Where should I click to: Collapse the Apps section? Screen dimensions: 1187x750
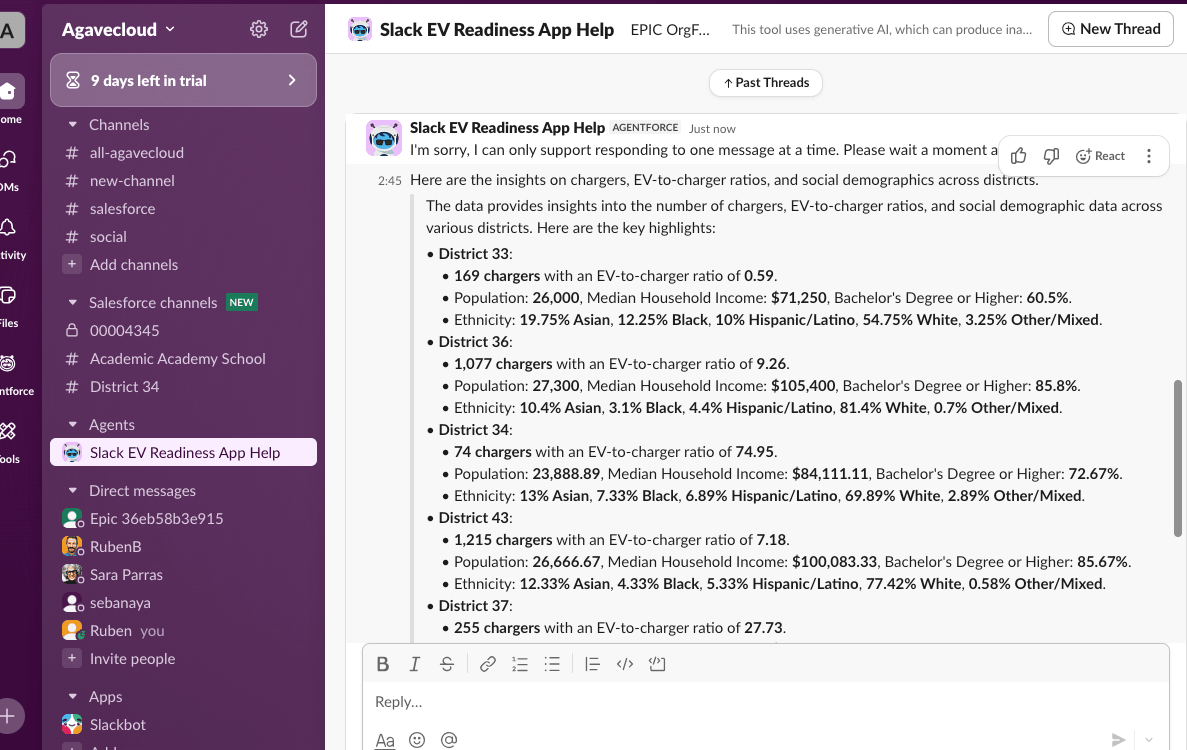[73, 696]
